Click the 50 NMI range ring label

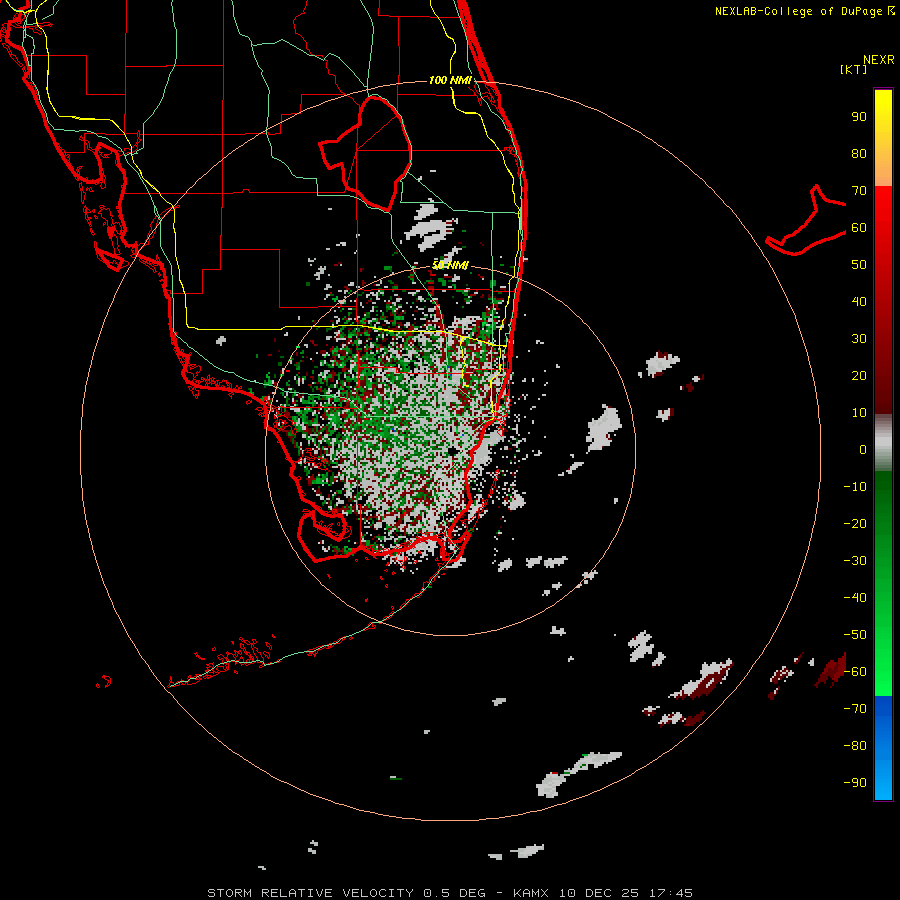point(451,265)
